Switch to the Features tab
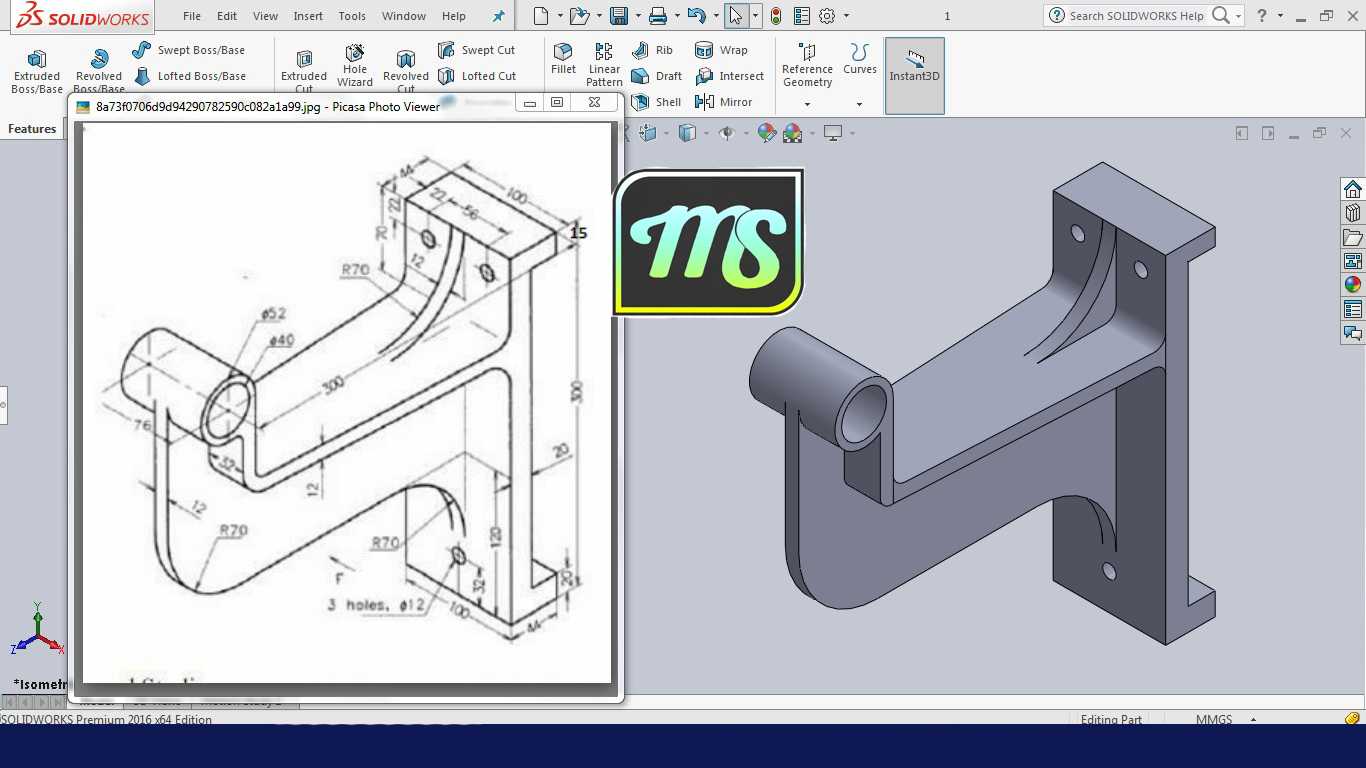Screen dimensions: 1366x768 (32, 129)
